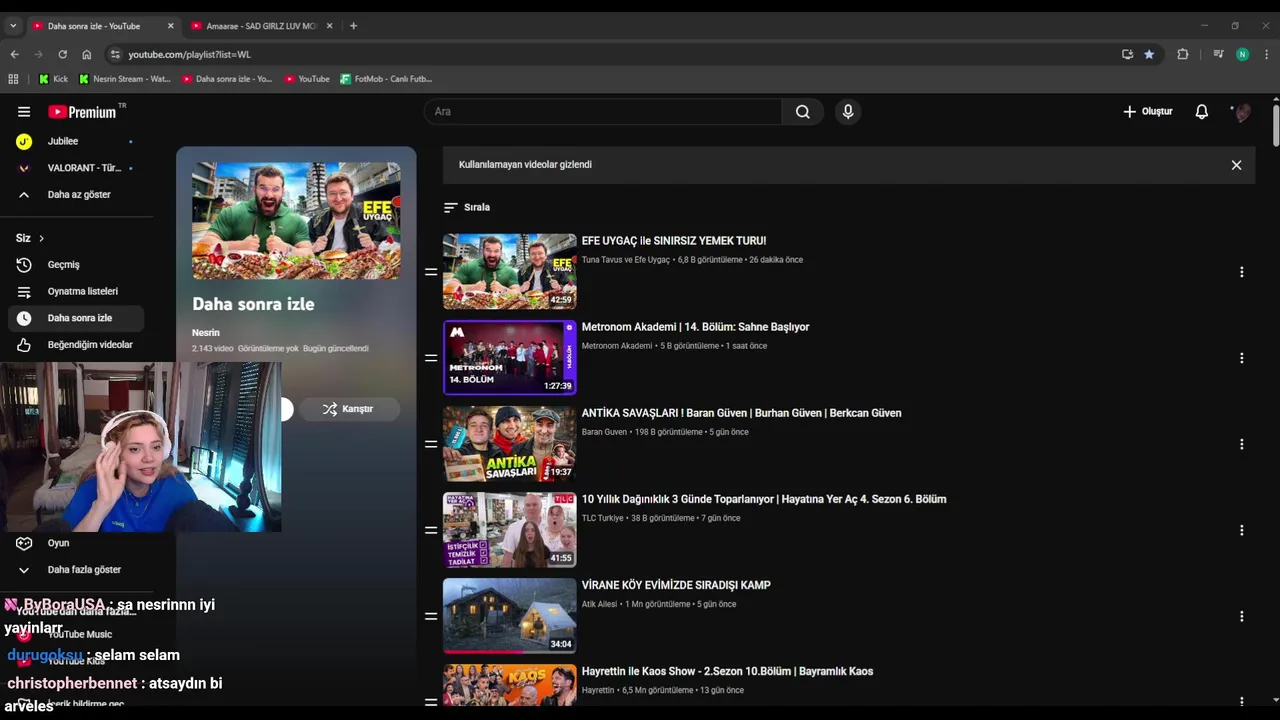Open Chrome three-dot menu
This screenshot has width=1280, height=720.
pyautogui.click(x=1267, y=54)
